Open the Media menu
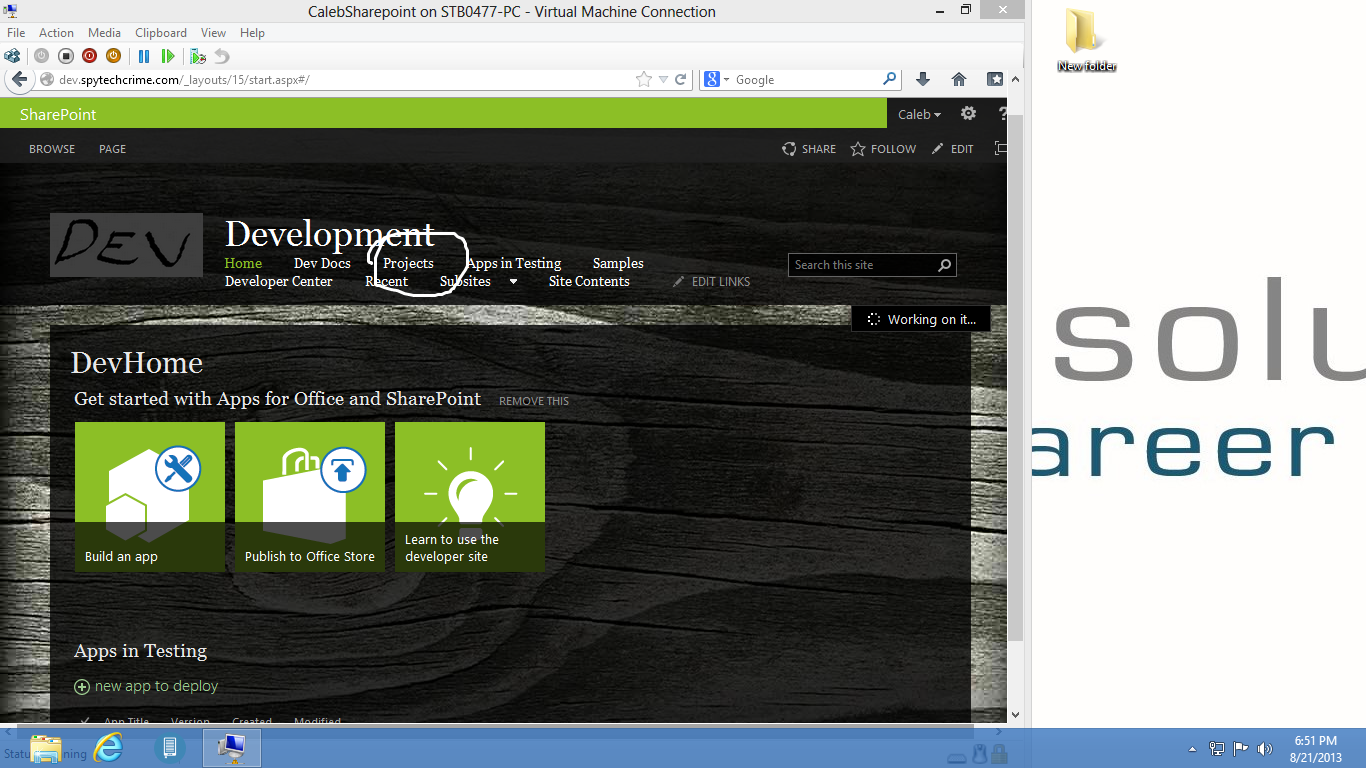 pyautogui.click(x=104, y=33)
